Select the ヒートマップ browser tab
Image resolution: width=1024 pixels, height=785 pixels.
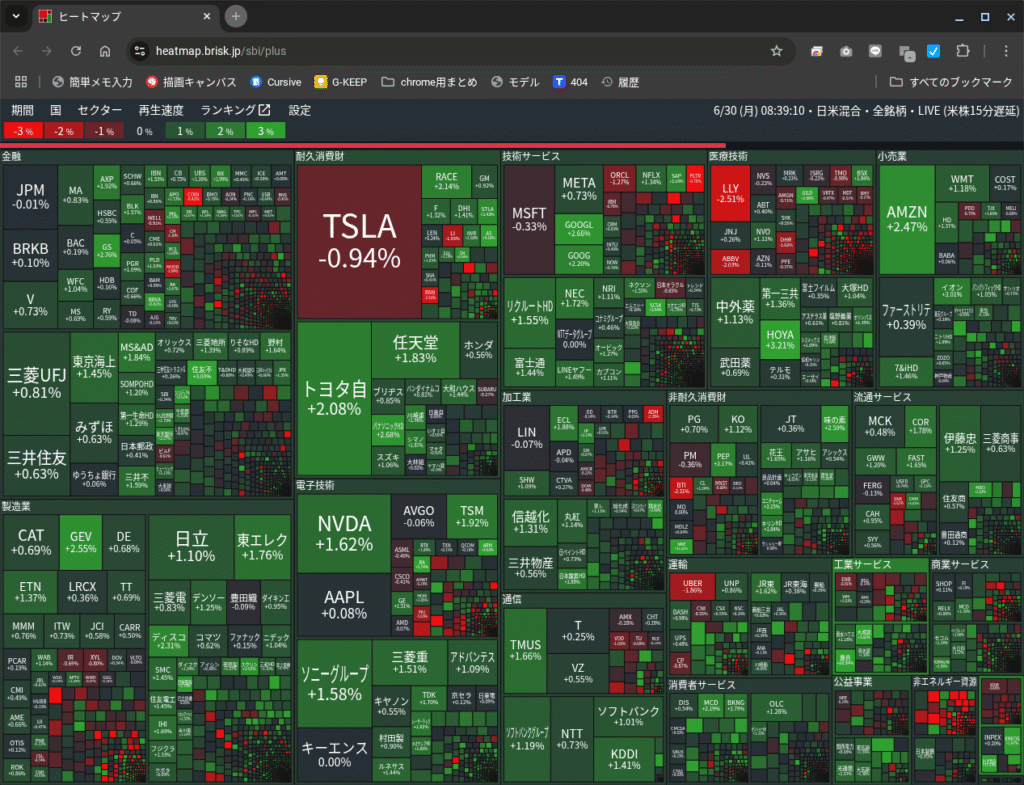[124, 16]
